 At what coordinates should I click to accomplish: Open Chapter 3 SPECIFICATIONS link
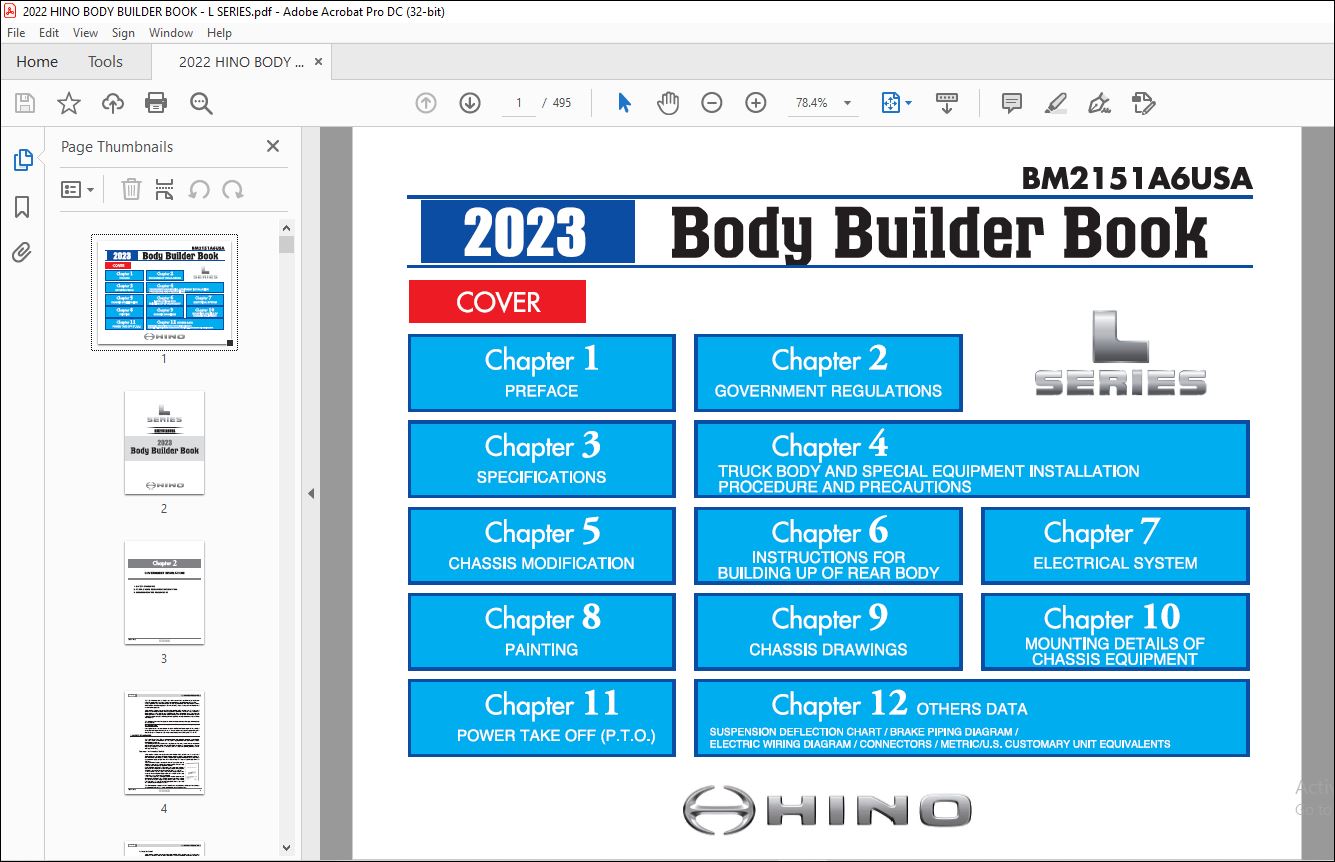click(x=542, y=459)
